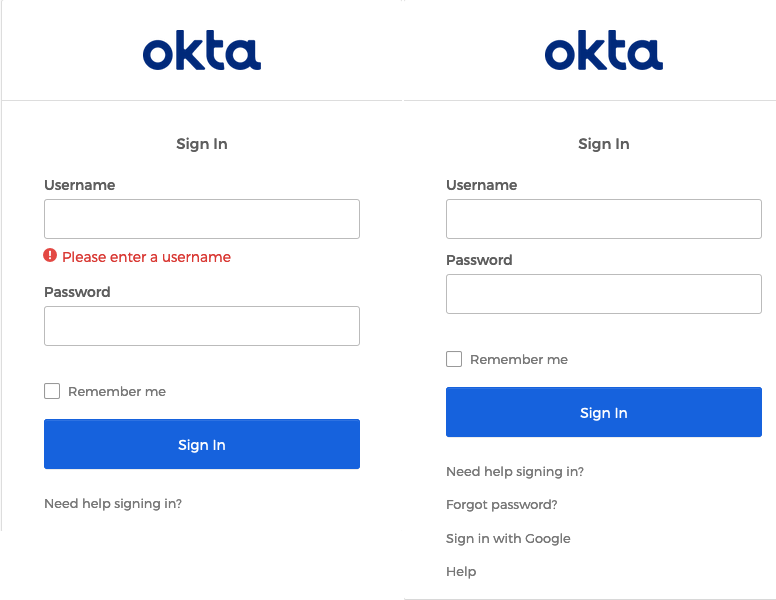776x600 pixels.
Task: Focus the Password field below the username error
Action: [201, 326]
